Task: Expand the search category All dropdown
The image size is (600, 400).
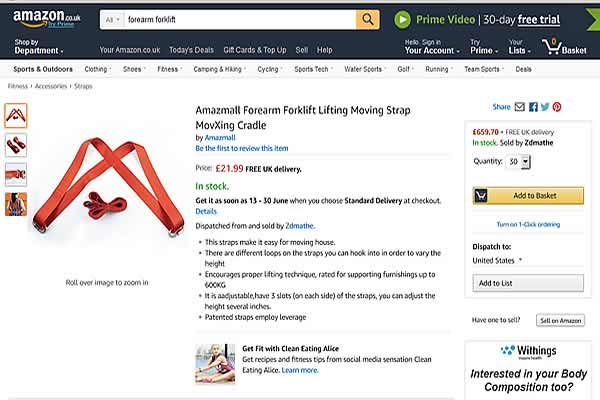Action: (x=112, y=20)
